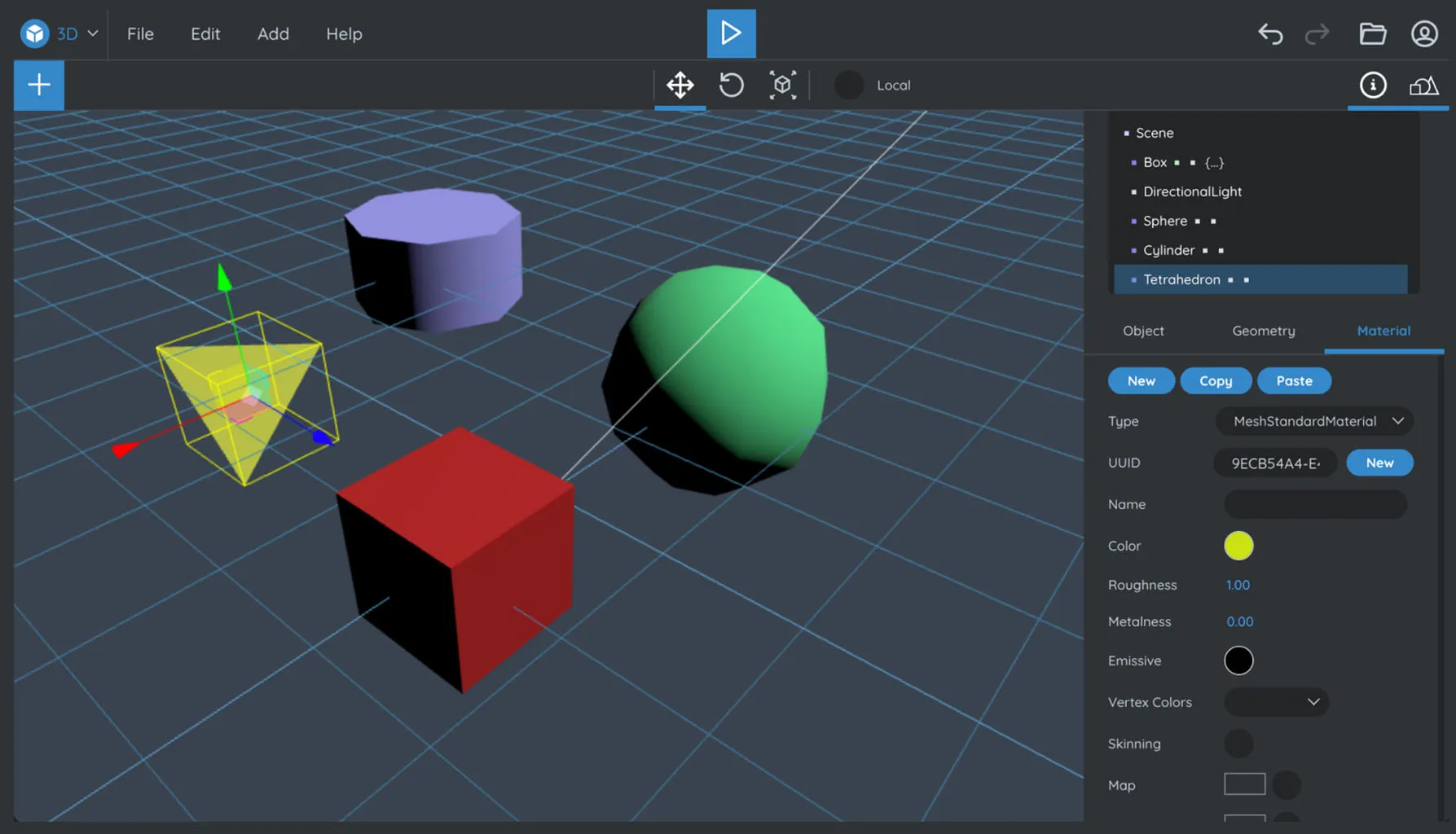The width and height of the screenshot is (1456, 834).
Task: Click the Metalness value 0.00
Action: (1239, 621)
